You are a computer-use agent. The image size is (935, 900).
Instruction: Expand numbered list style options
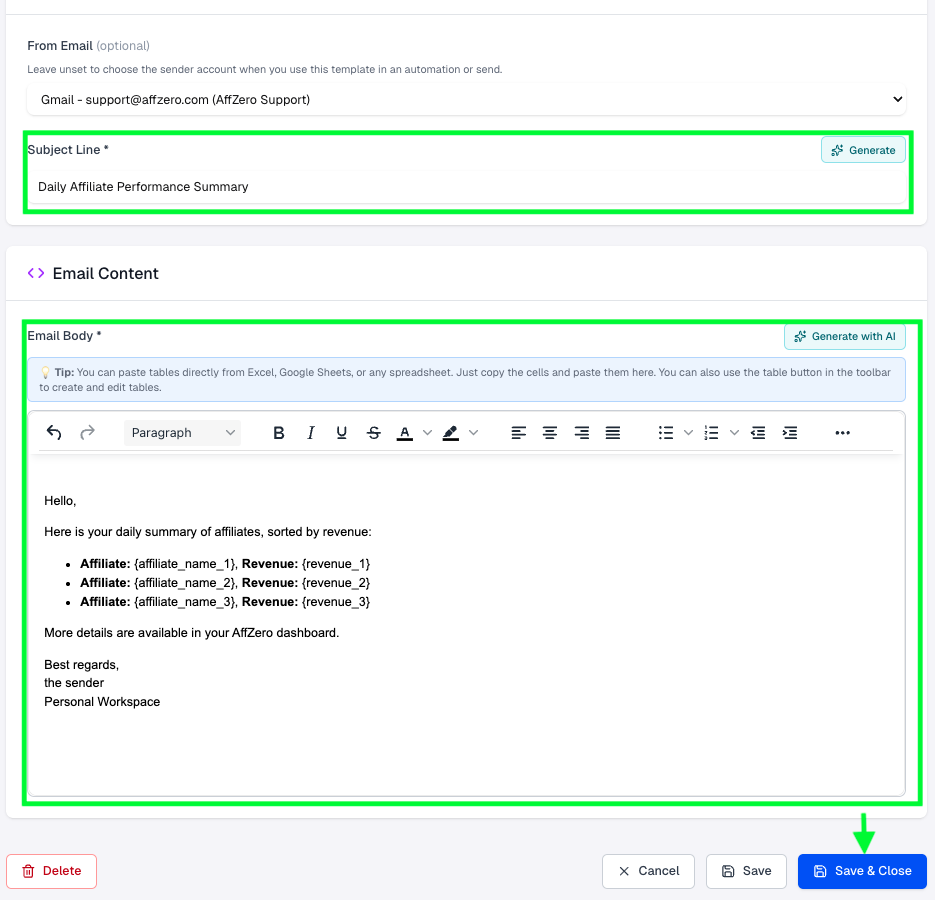point(735,432)
